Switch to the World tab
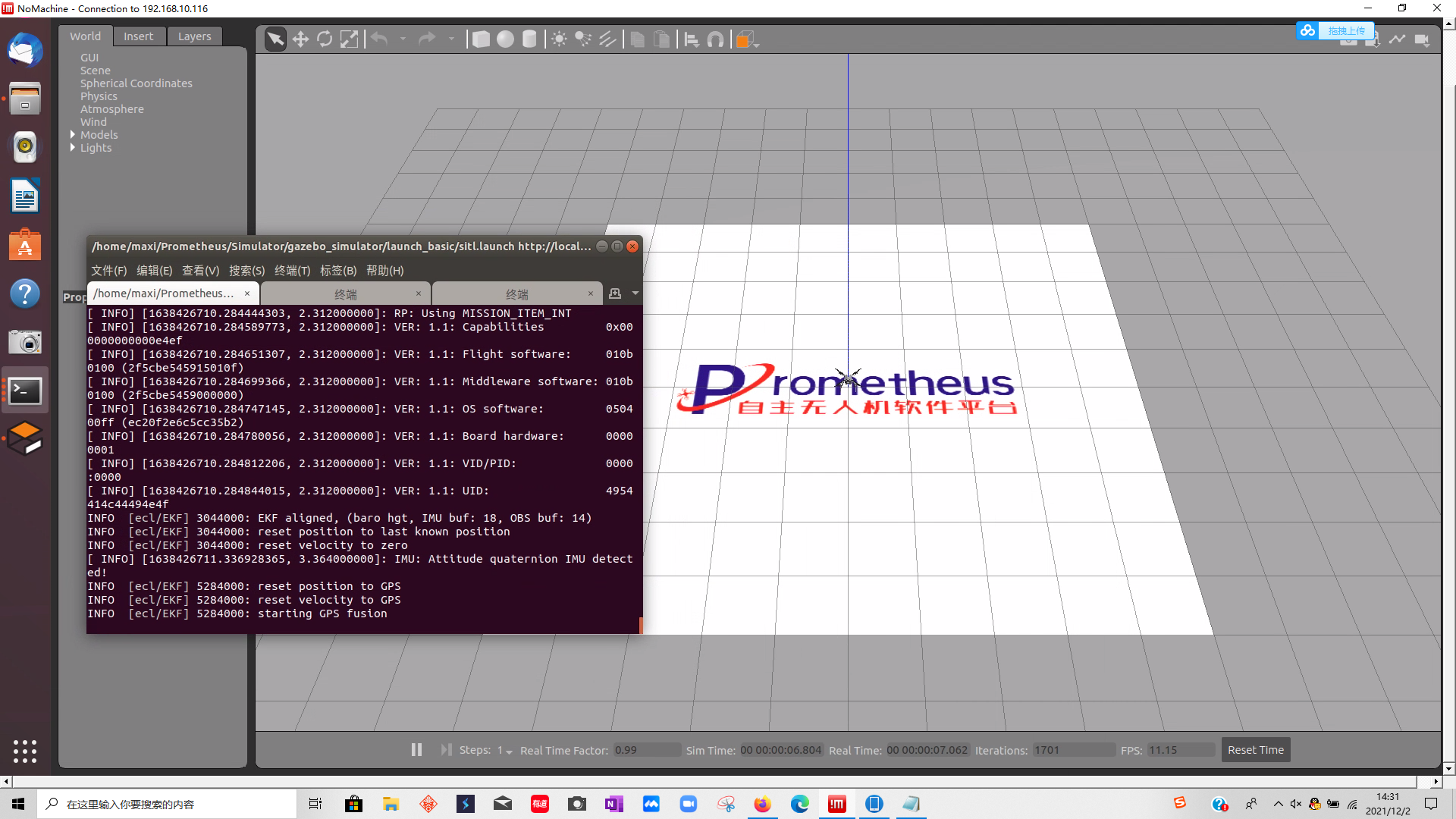The width and height of the screenshot is (1456, 819). (x=85, y=36)
